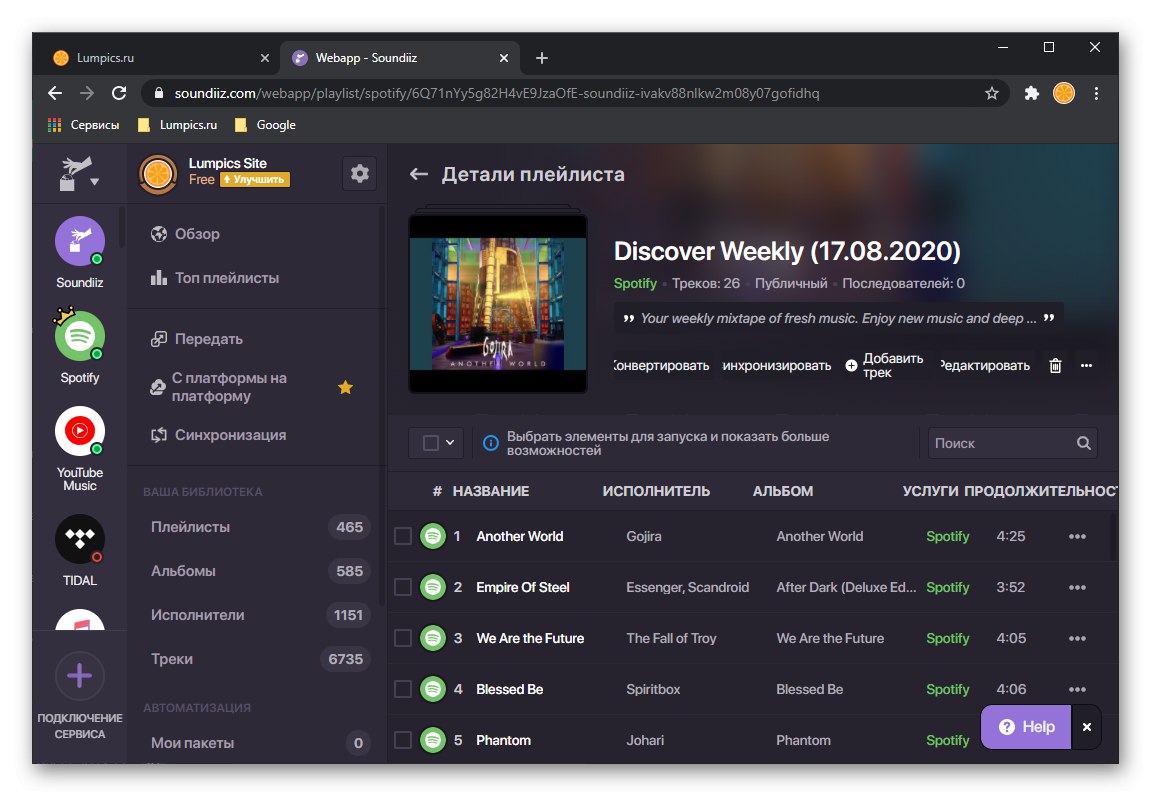This screenshot has height=796, width=1151.
Task: Select the Spotify service icon
Action: click(x=80, y=336)
